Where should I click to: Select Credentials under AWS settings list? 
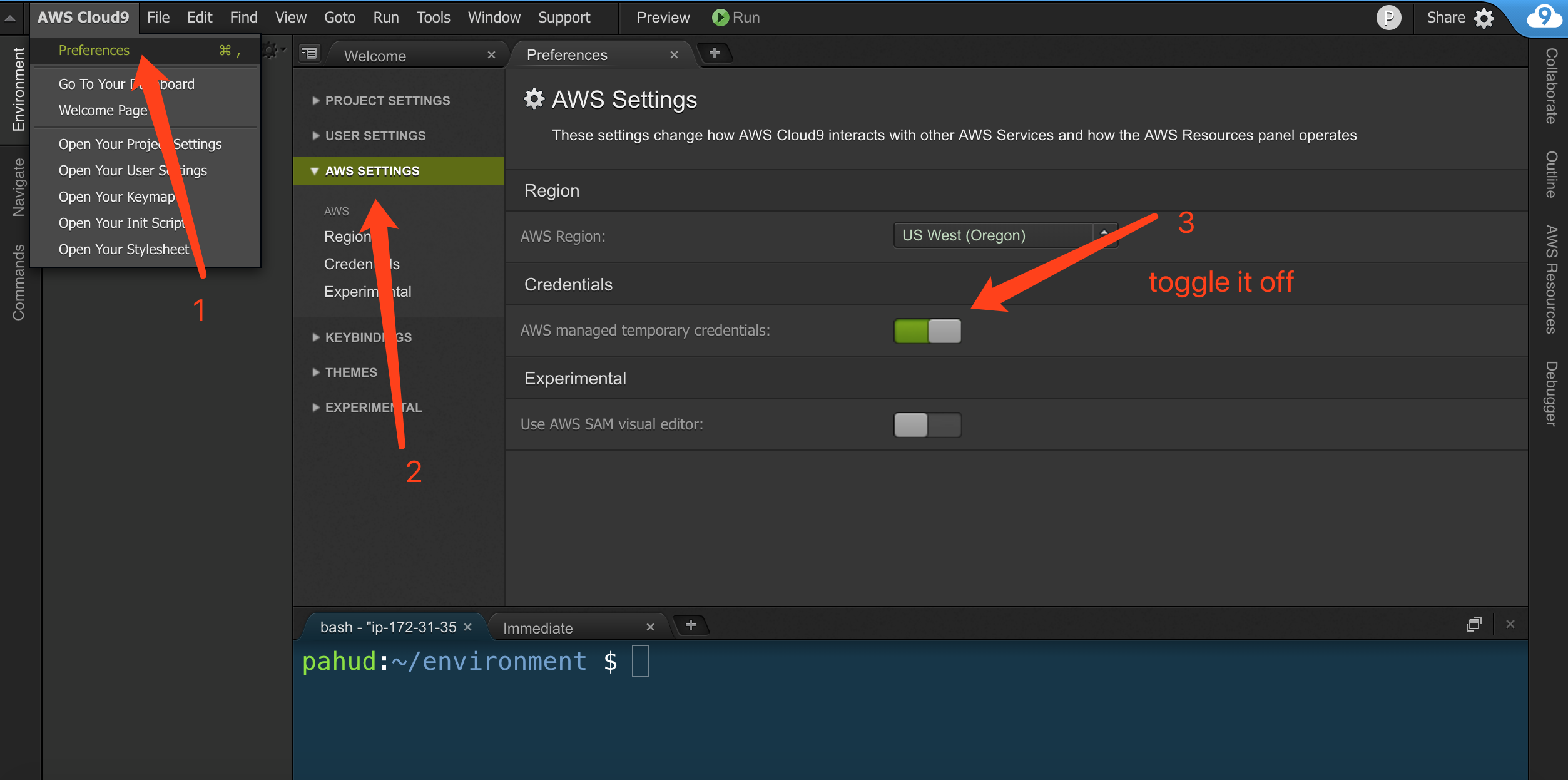click(x=350, y=264)
